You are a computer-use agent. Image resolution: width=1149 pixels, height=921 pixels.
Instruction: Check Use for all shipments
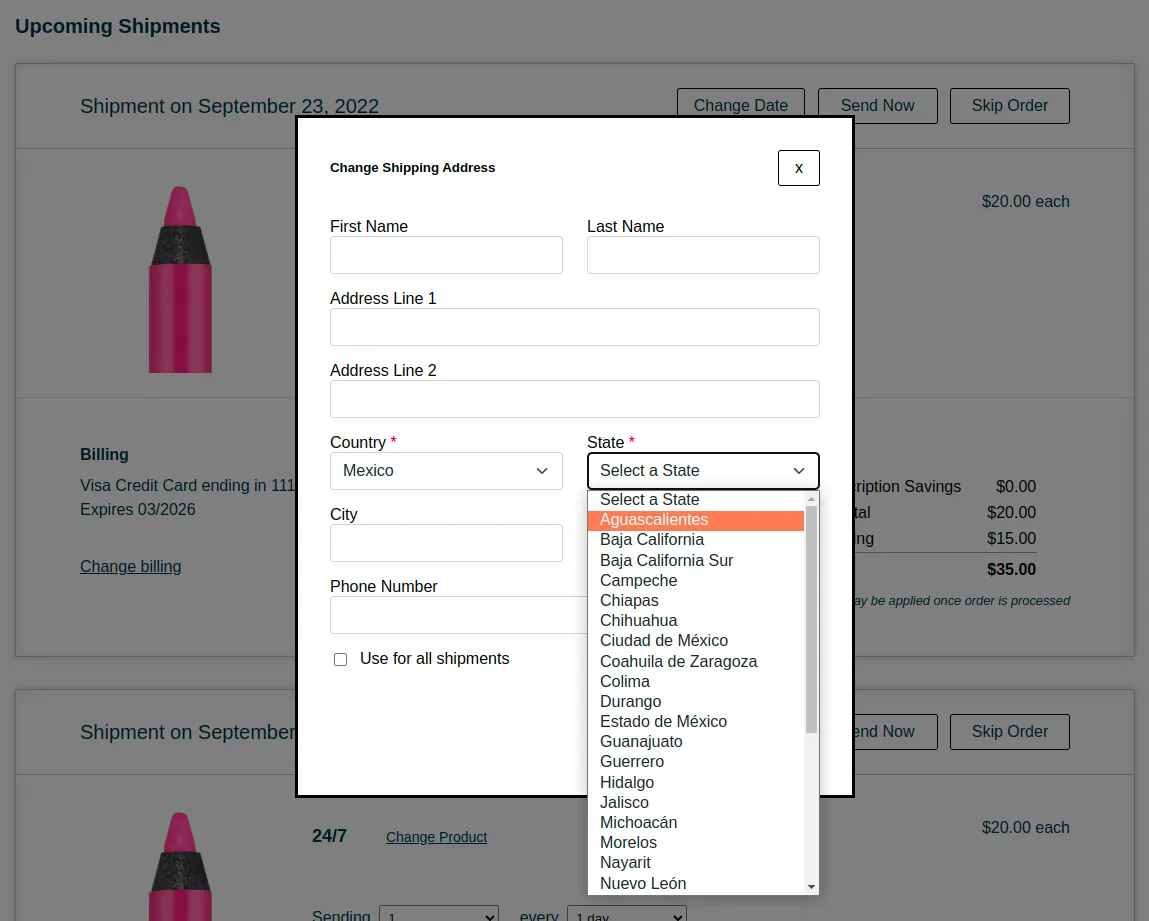[340, 659]
